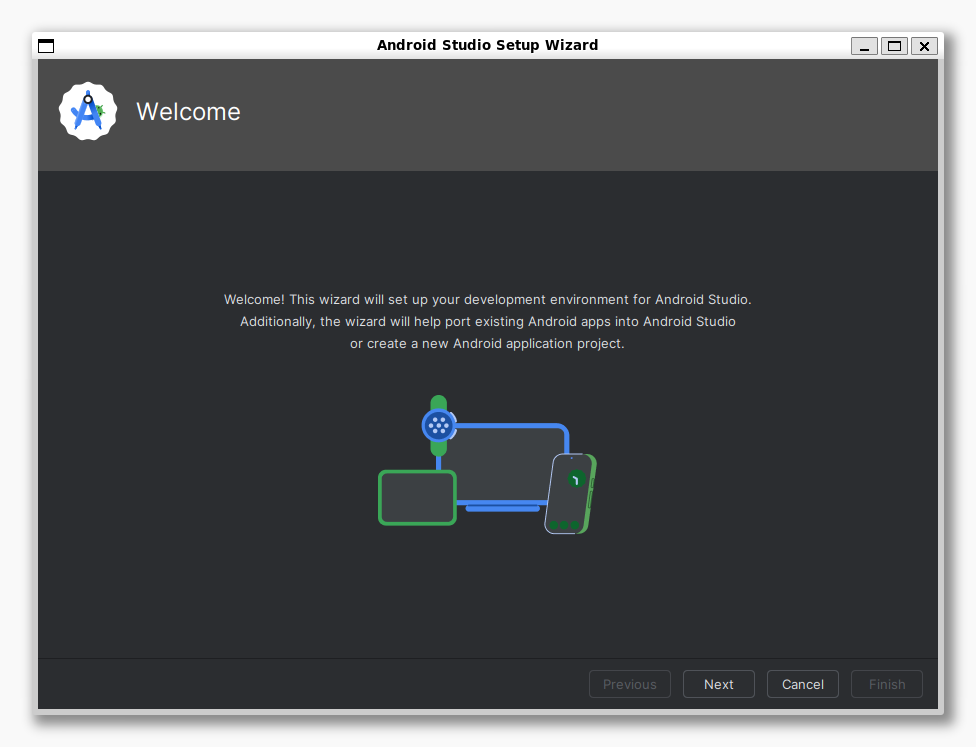976x747 pixels.
Task: Click the devices illustration graphic
Action: pos(487,464)
